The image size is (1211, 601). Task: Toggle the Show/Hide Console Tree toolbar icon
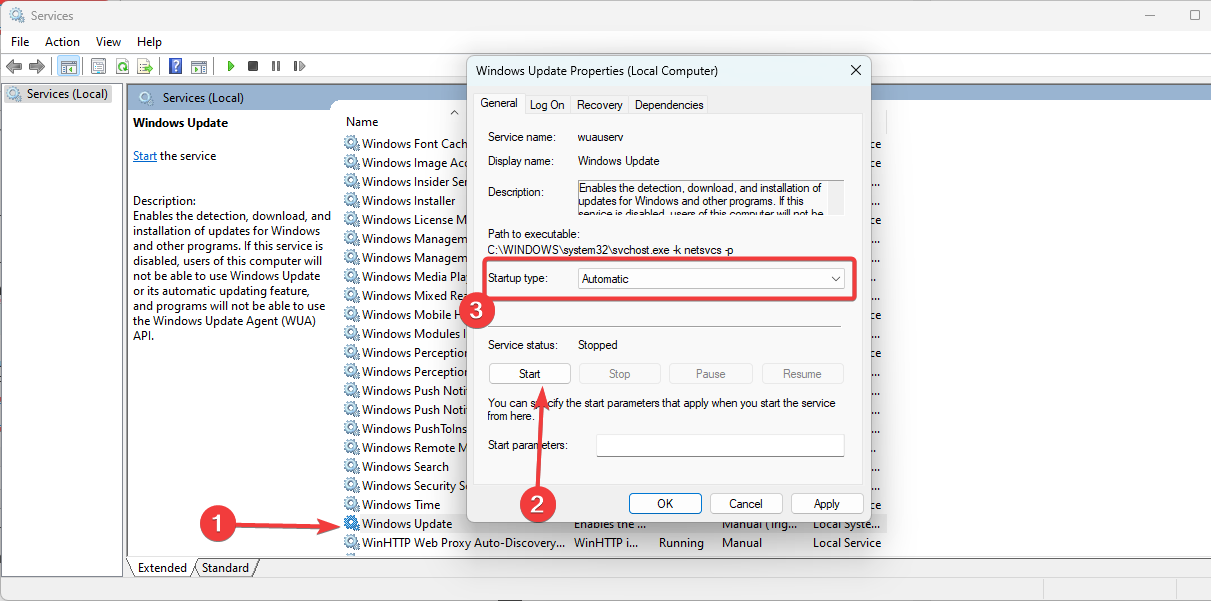69,66
